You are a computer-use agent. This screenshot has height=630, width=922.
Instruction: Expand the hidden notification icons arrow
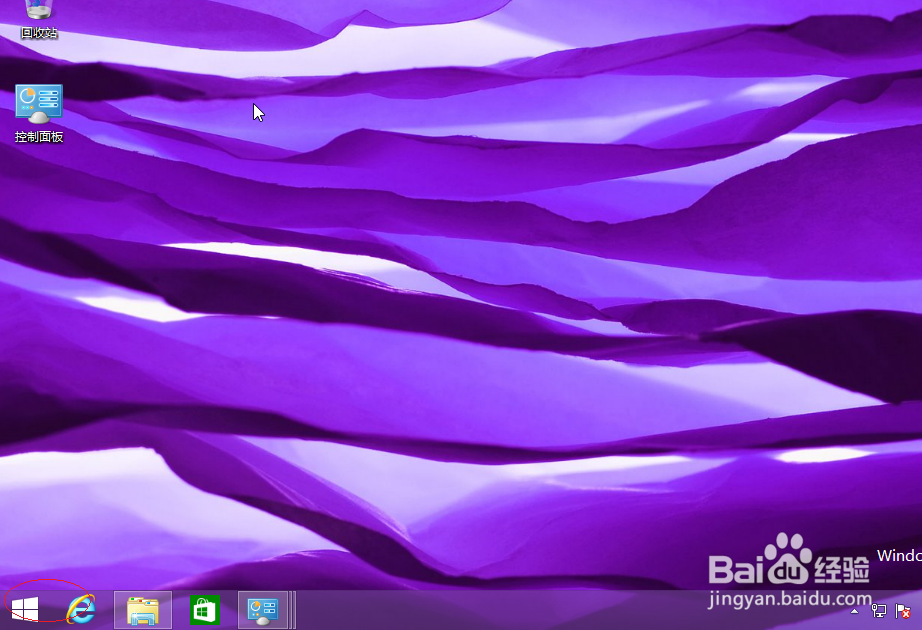(854, 611)
